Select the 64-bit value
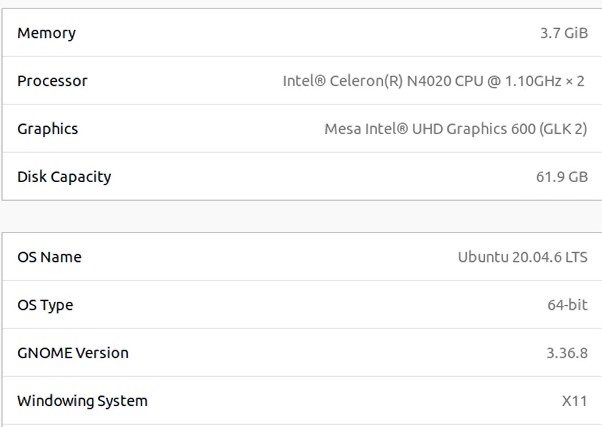 pyautogui.click(x=567, y=305)
